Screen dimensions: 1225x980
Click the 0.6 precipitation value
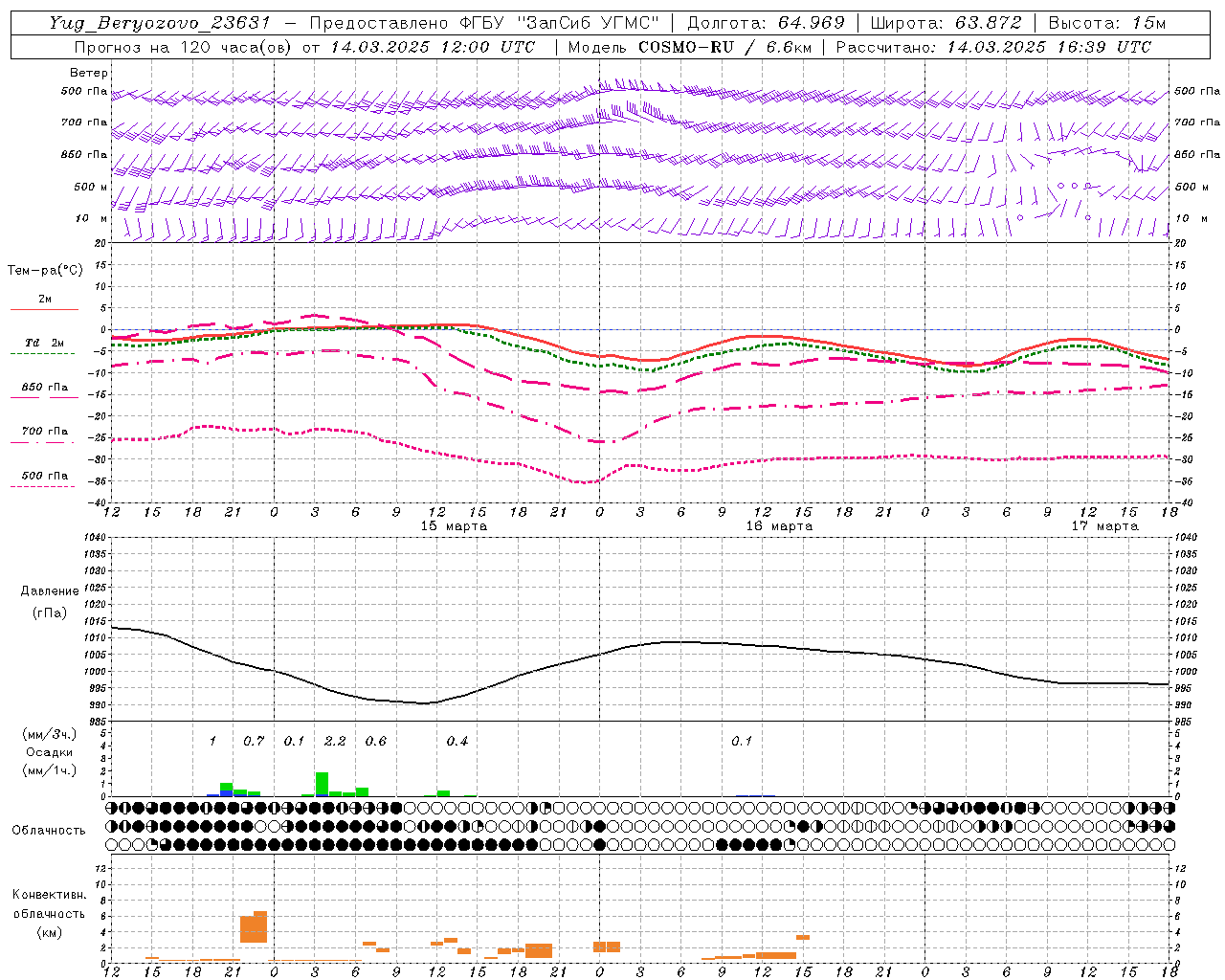tap(376, 742)
